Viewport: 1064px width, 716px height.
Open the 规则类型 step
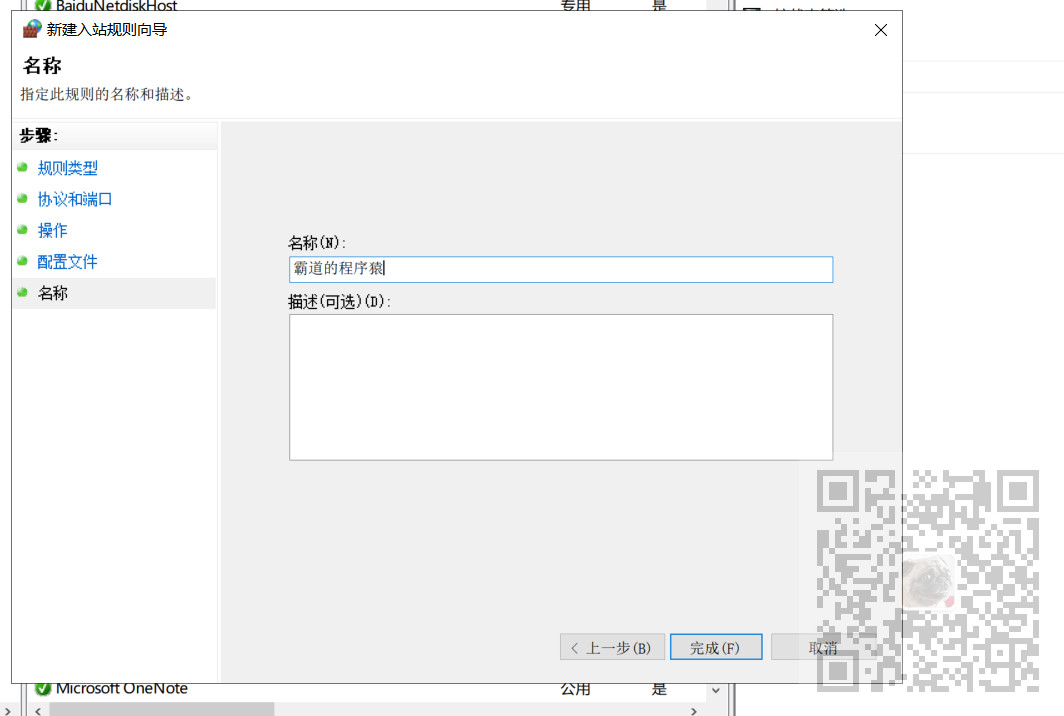[67, 168]
